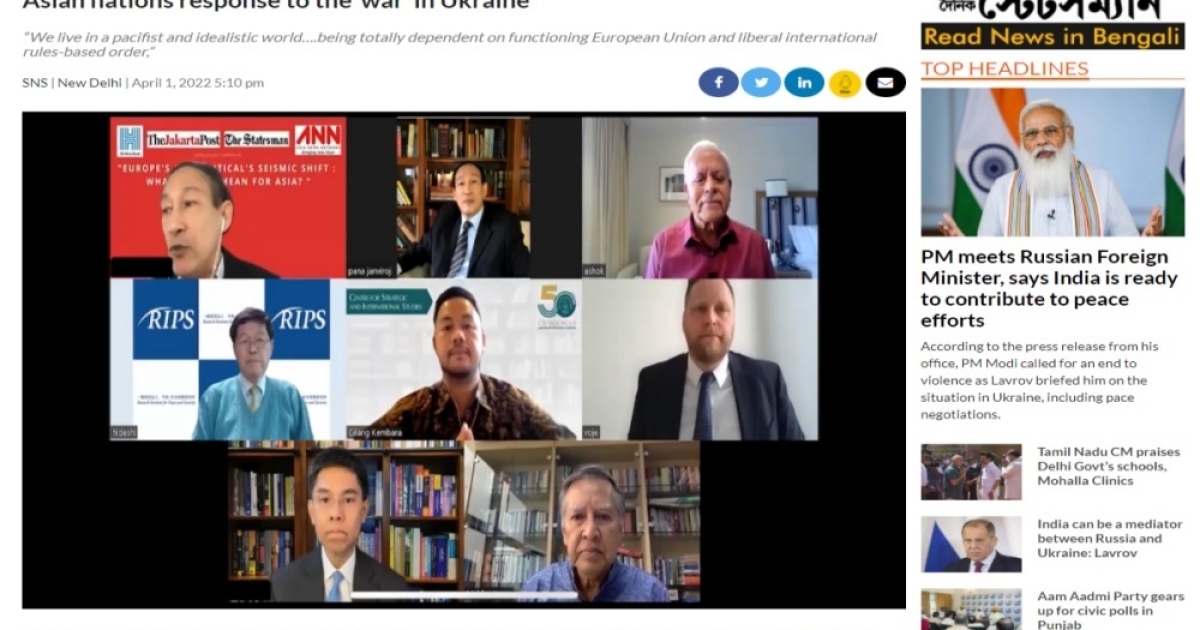Screen dimensions: 1200x630
Task: Share article via Facebook icon
Action: (x=718, y=82)
